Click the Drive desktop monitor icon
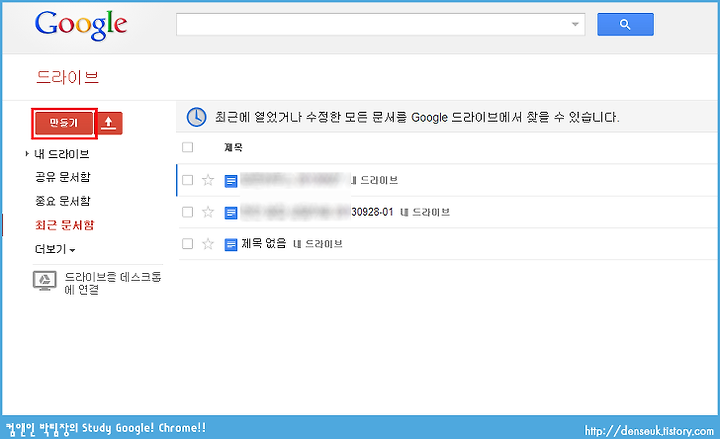 click(45, 281)
